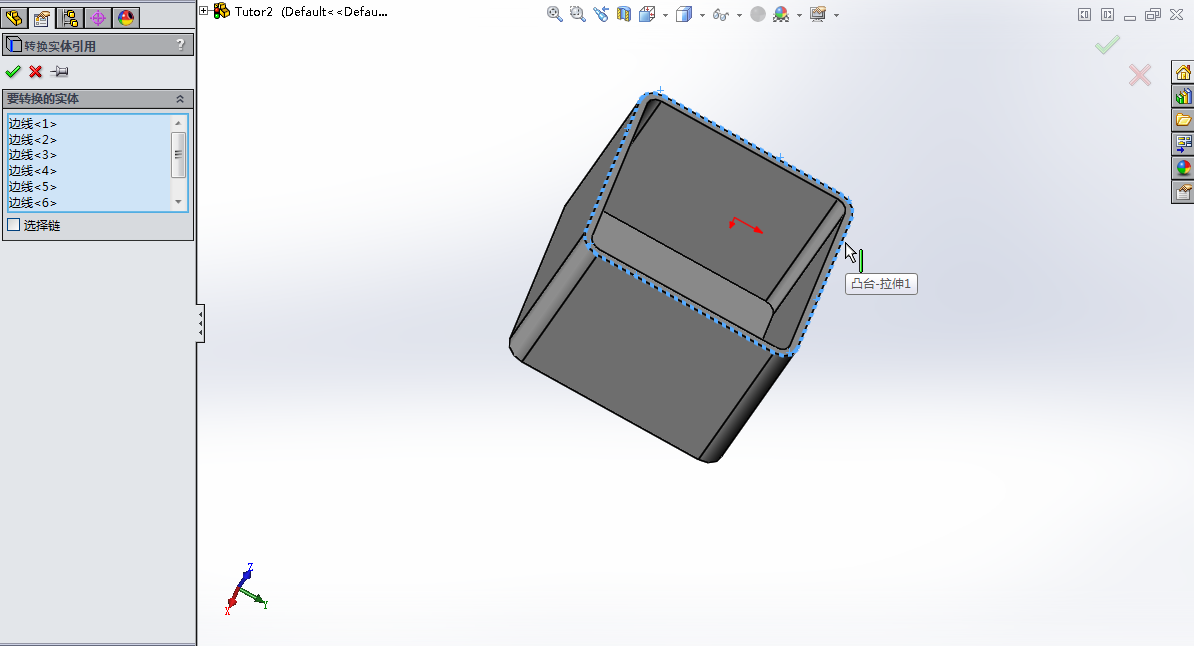The width and height of the screenshot is (1194, 646).
Task: Click the Hide/Show Items glasses icon
Action: click(720, 14)
